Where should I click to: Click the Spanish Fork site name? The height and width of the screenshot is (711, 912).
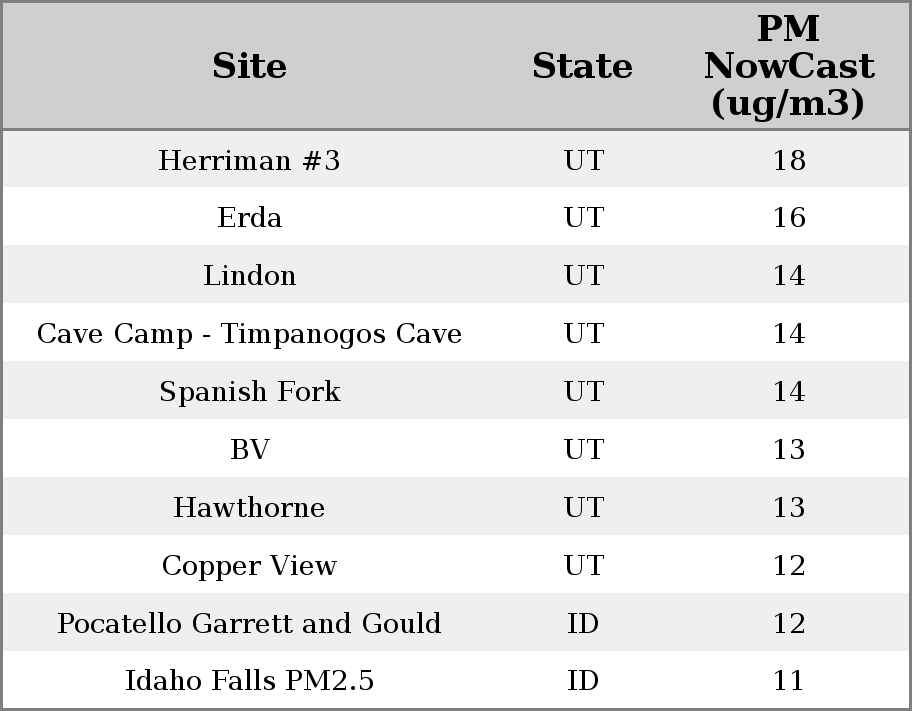point(249,392)
